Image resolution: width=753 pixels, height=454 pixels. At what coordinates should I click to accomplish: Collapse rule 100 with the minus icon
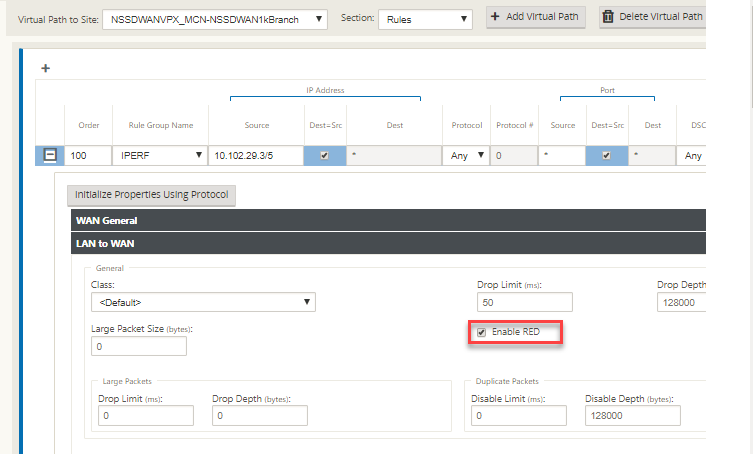click(50, 155)
